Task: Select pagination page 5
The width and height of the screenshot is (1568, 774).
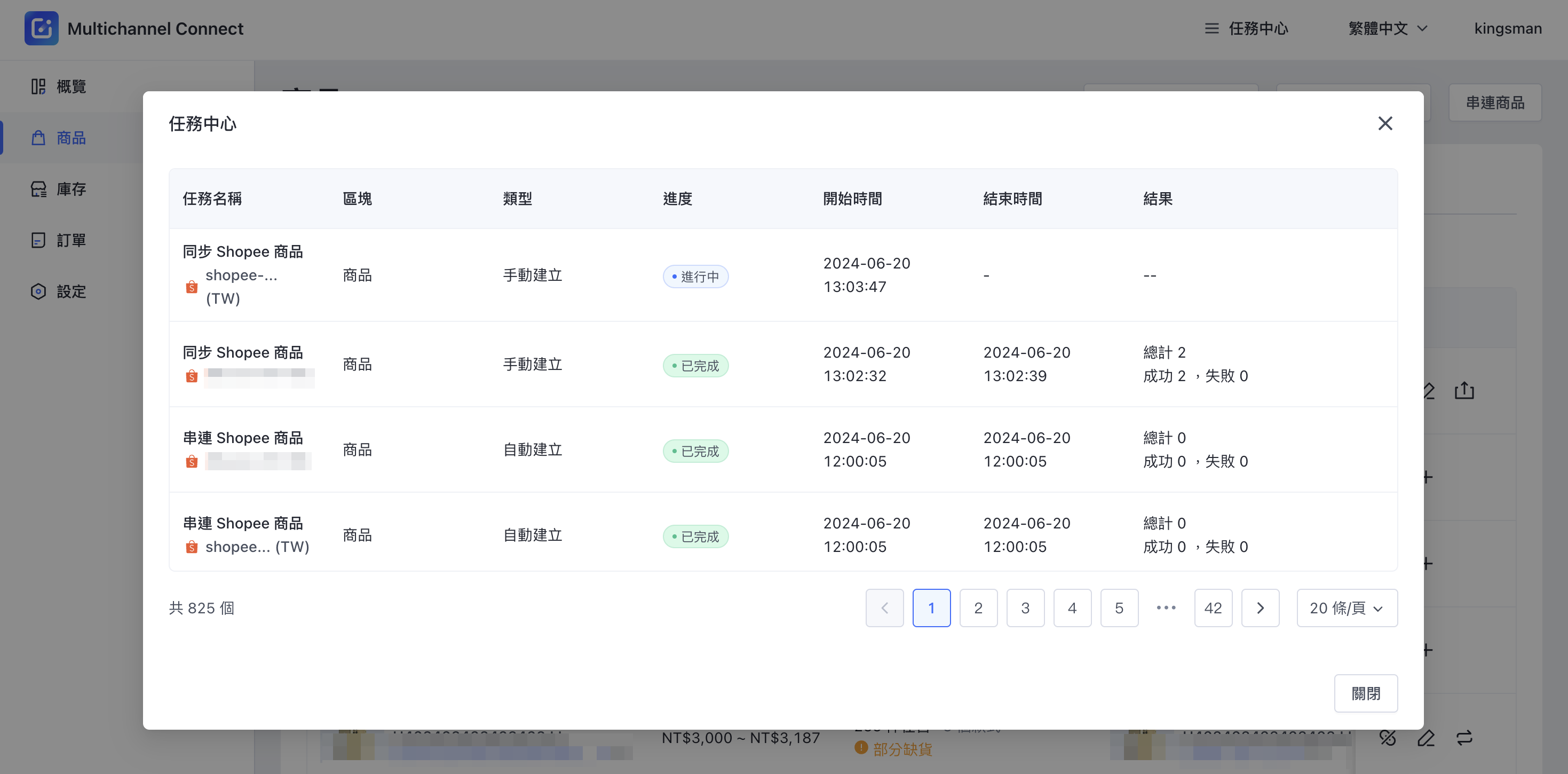Action: tap(1119, 607)
